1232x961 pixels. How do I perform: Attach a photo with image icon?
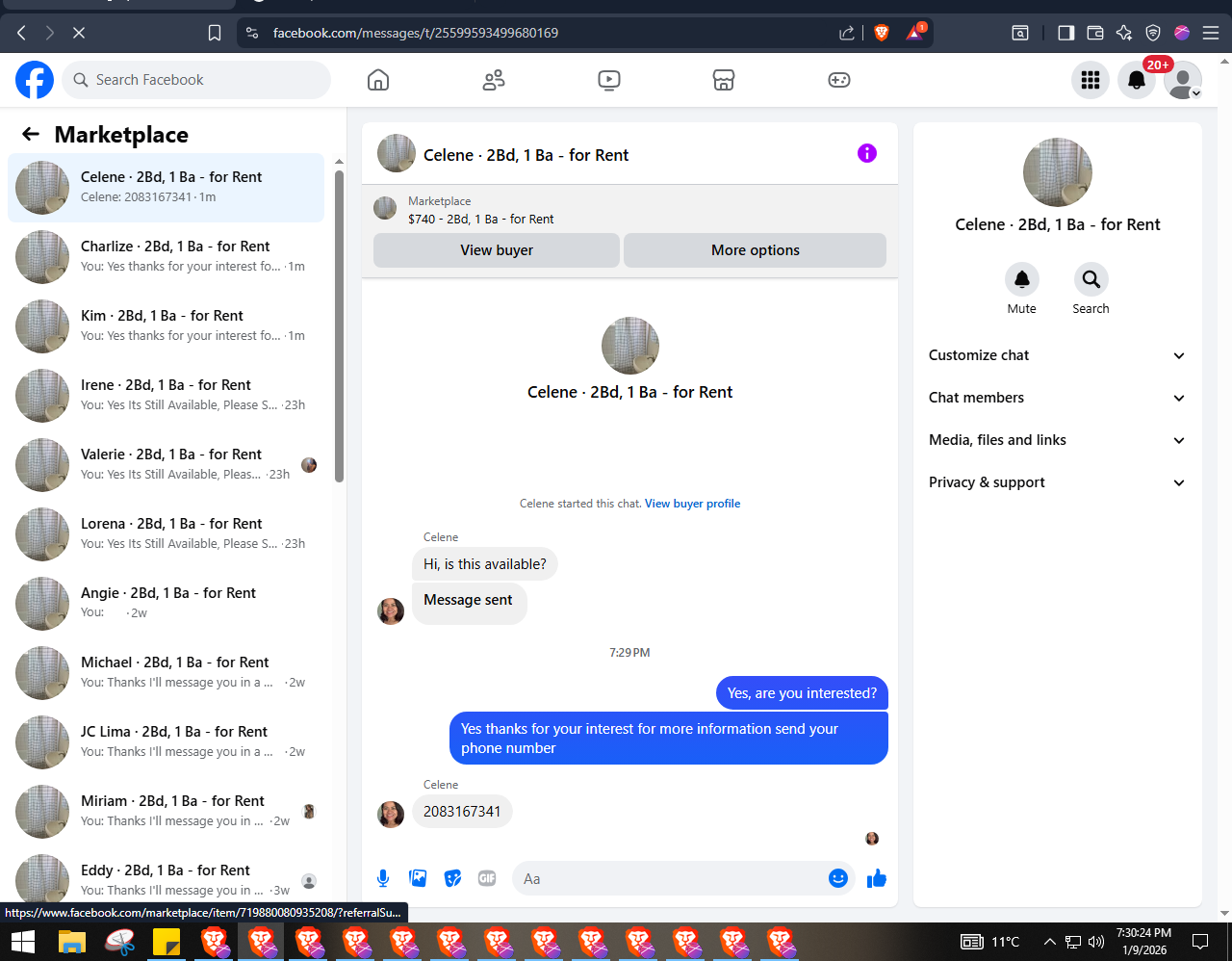pos(418,878)
